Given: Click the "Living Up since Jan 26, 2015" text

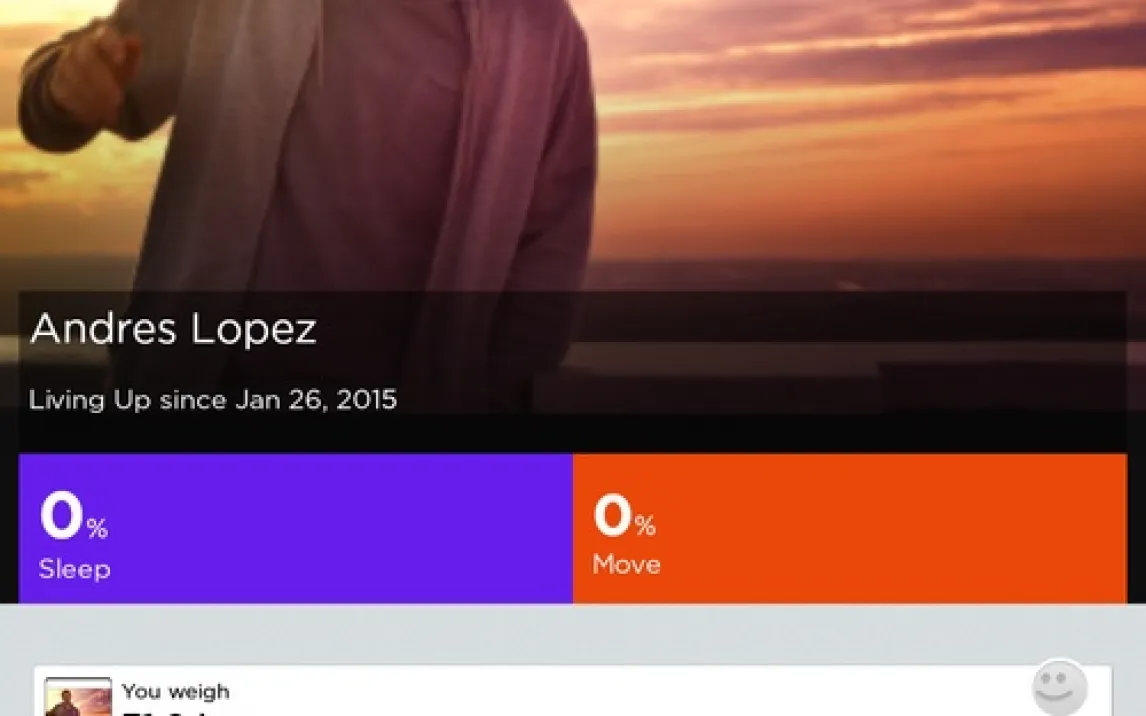Looking at the screenshot, I should click(x=213, y=400).
